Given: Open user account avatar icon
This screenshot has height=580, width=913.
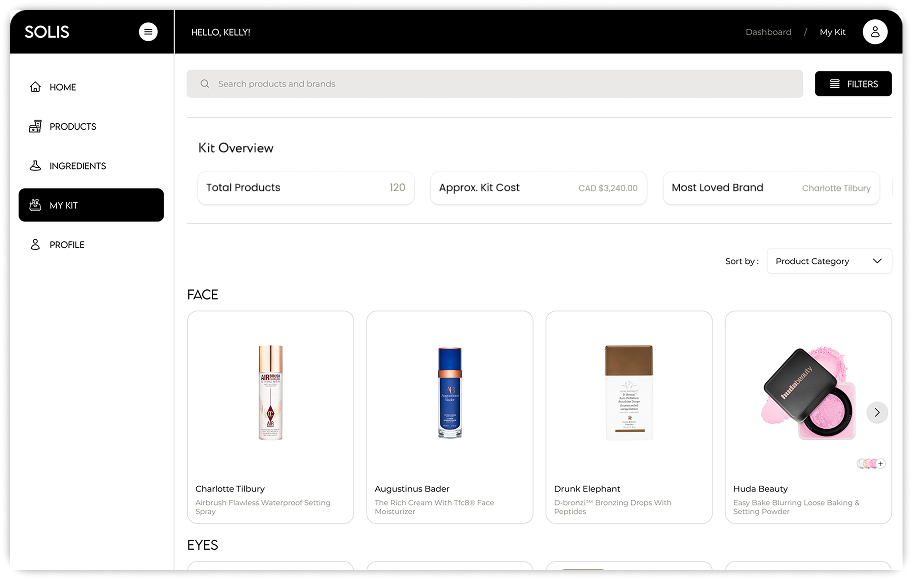Looking at the screenshot, I should click(875, 32).
